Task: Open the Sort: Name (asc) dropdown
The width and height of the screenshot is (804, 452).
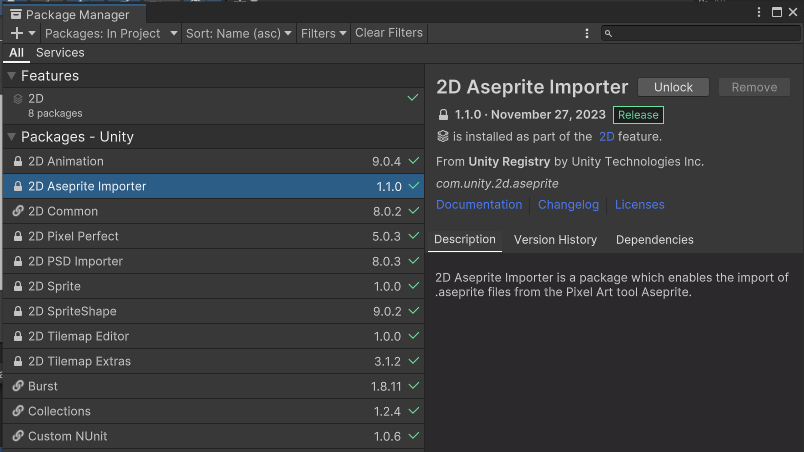Action: pyautogui.click(x=239, y=33)
